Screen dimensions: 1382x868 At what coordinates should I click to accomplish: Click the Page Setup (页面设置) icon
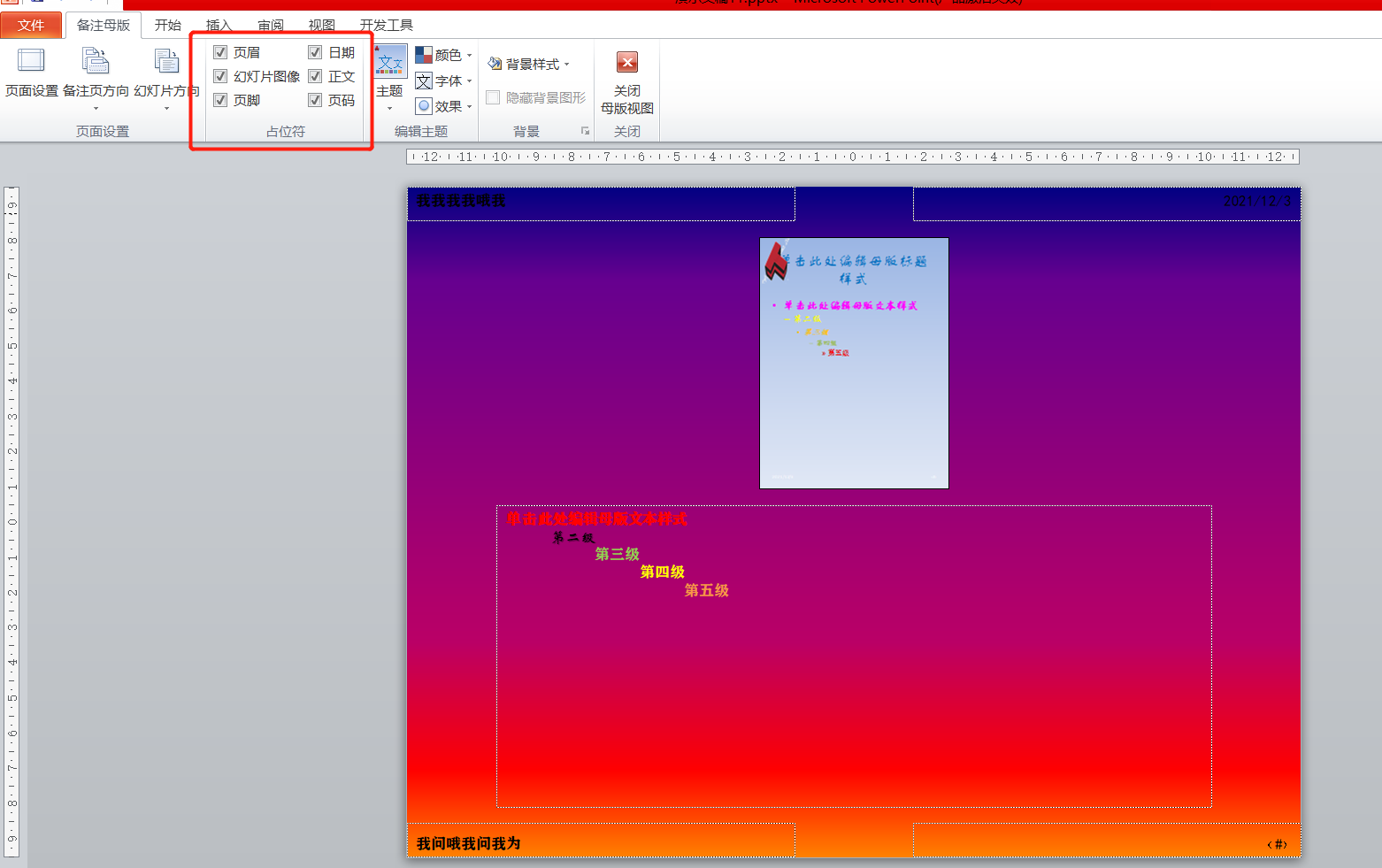[31, 61]
